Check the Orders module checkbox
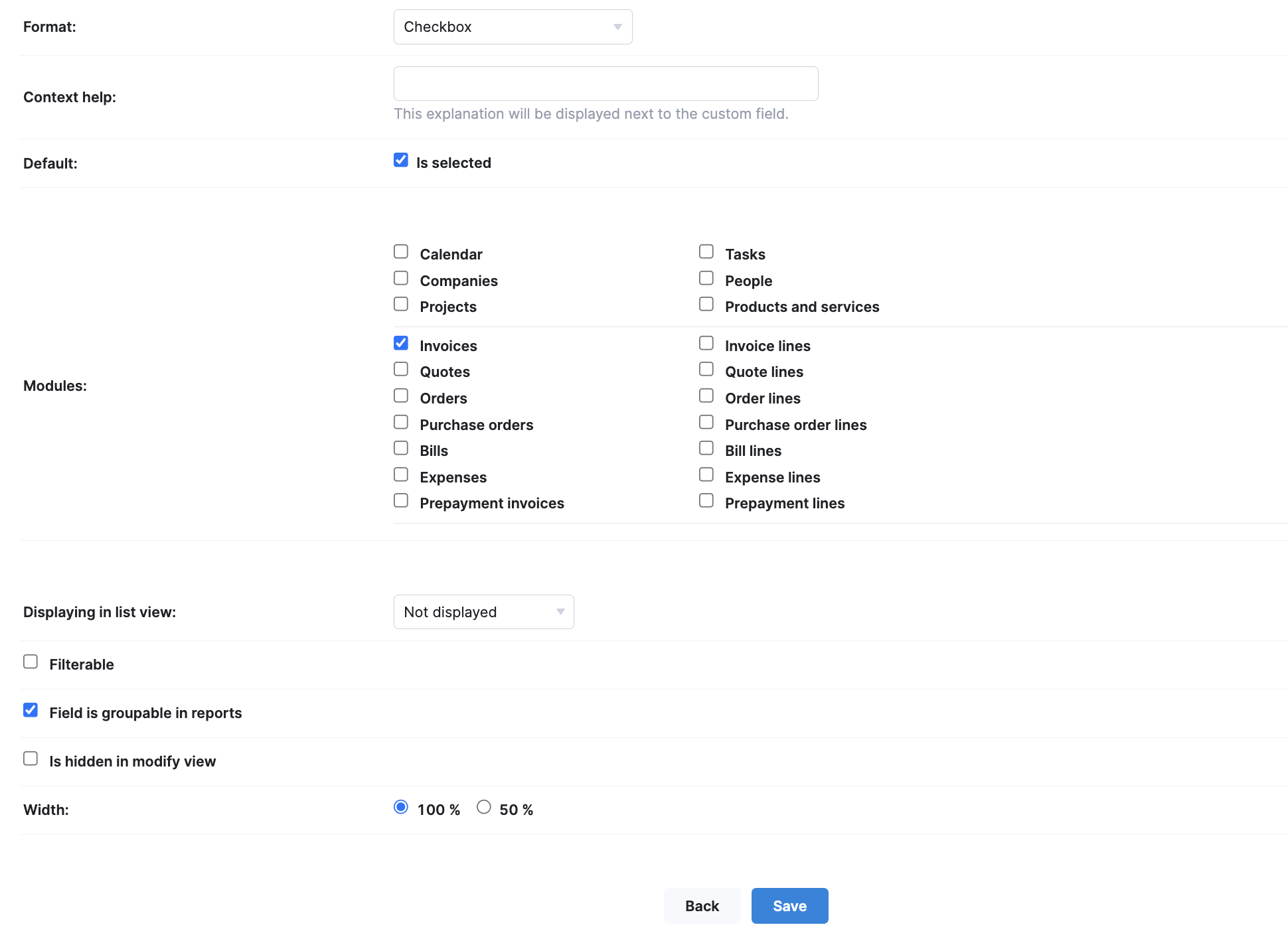 pos(401,396)
